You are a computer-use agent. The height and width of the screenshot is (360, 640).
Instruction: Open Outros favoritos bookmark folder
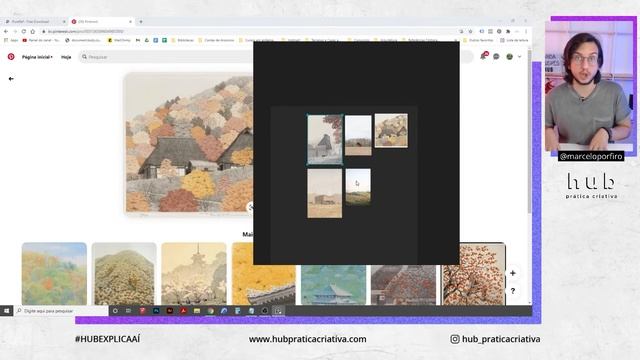(x=478, y=40)
